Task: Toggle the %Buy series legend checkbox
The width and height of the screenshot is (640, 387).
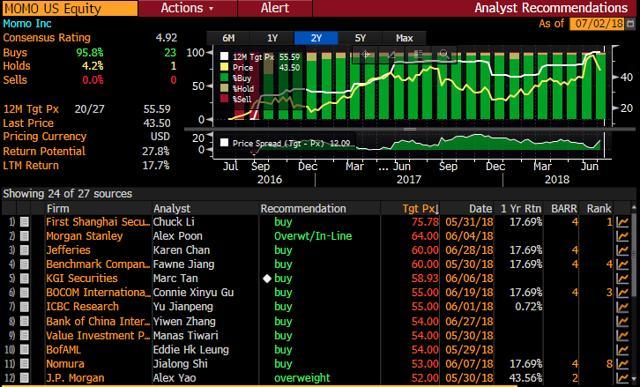Action: pos(224,78)
